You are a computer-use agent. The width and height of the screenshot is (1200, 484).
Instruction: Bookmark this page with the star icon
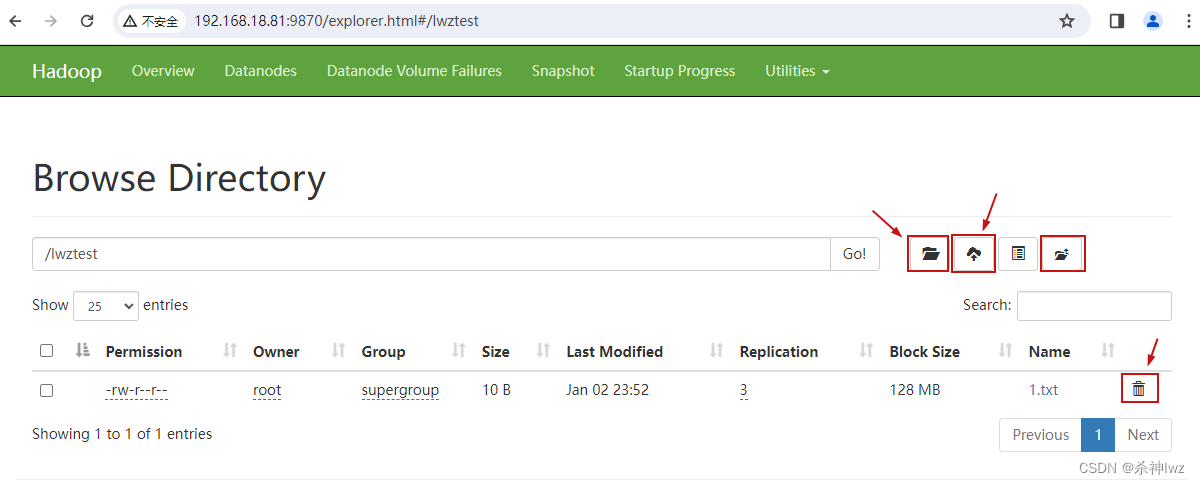pos(1067,21)
